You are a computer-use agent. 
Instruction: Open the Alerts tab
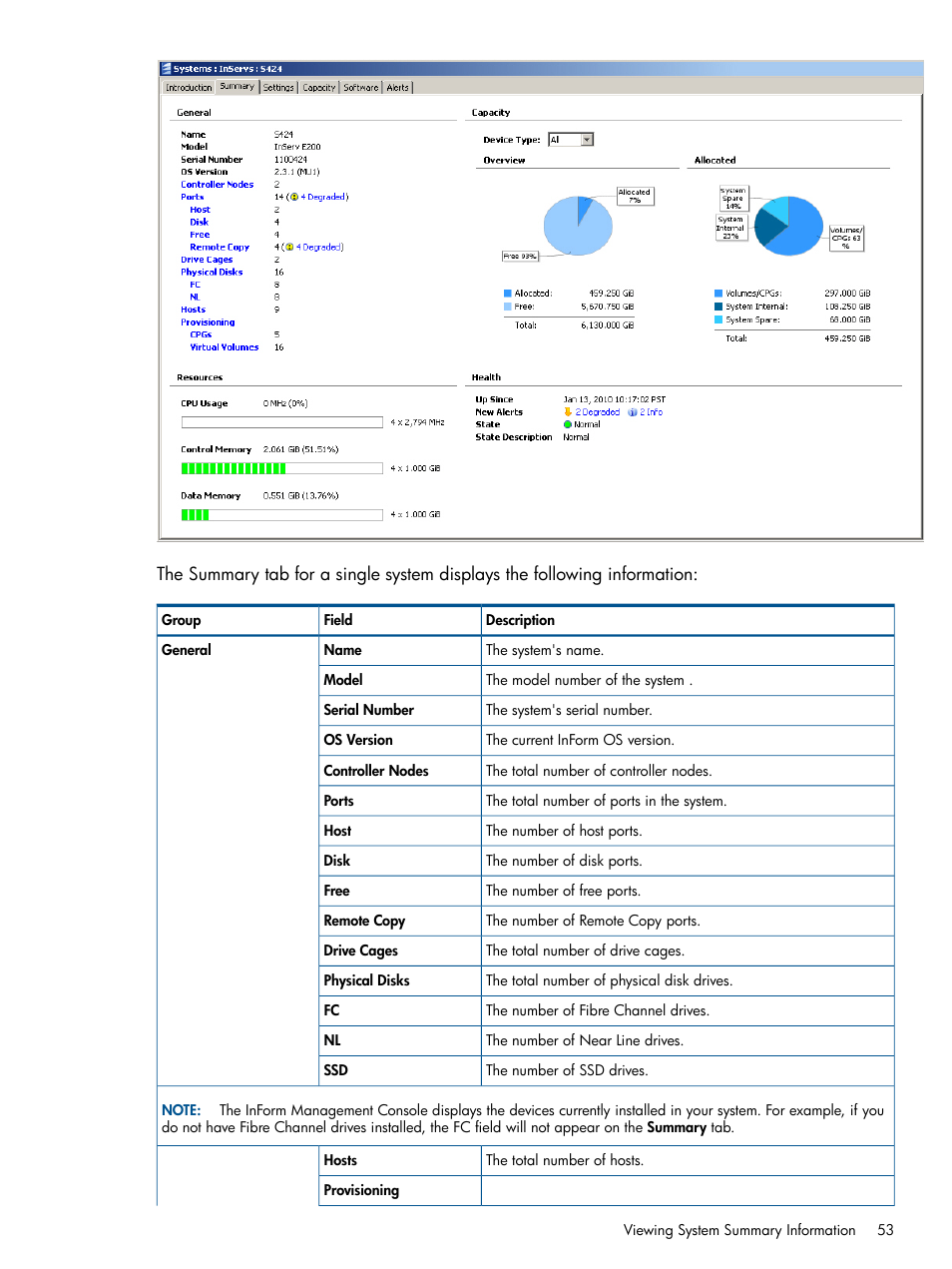coord(398,88)
